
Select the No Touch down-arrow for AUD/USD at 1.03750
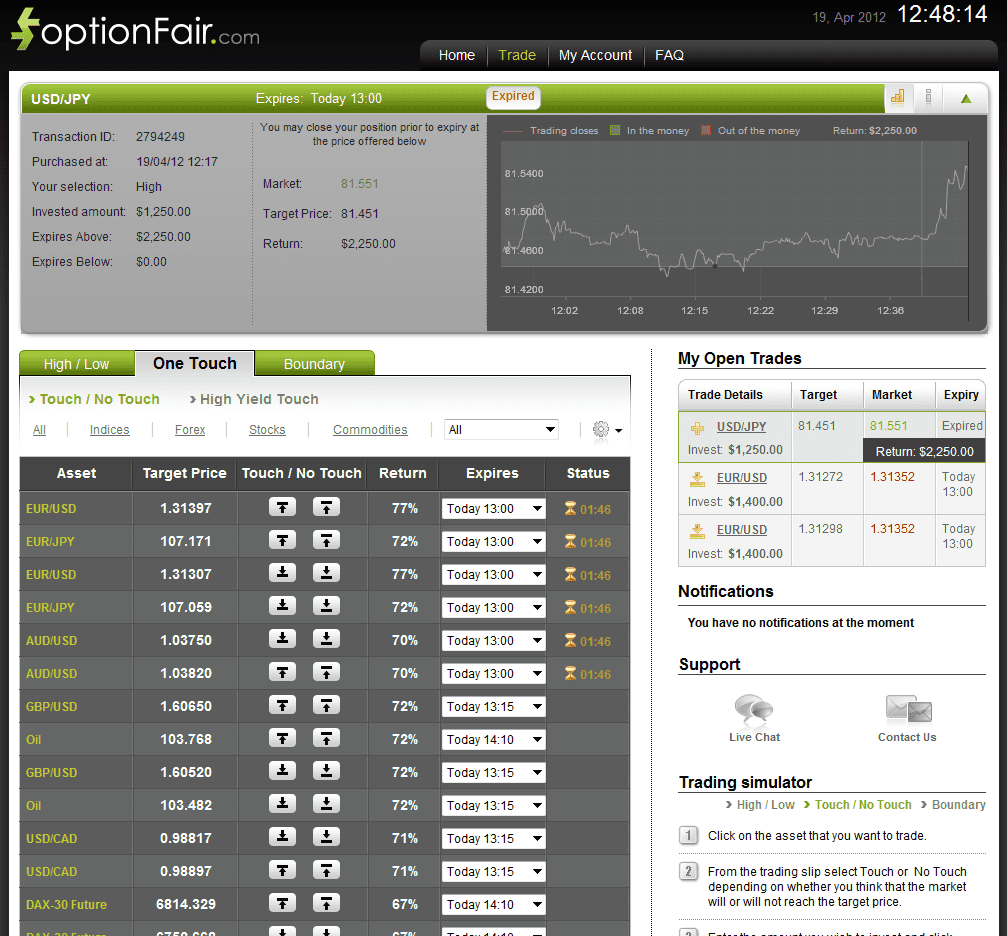(326, 640)
